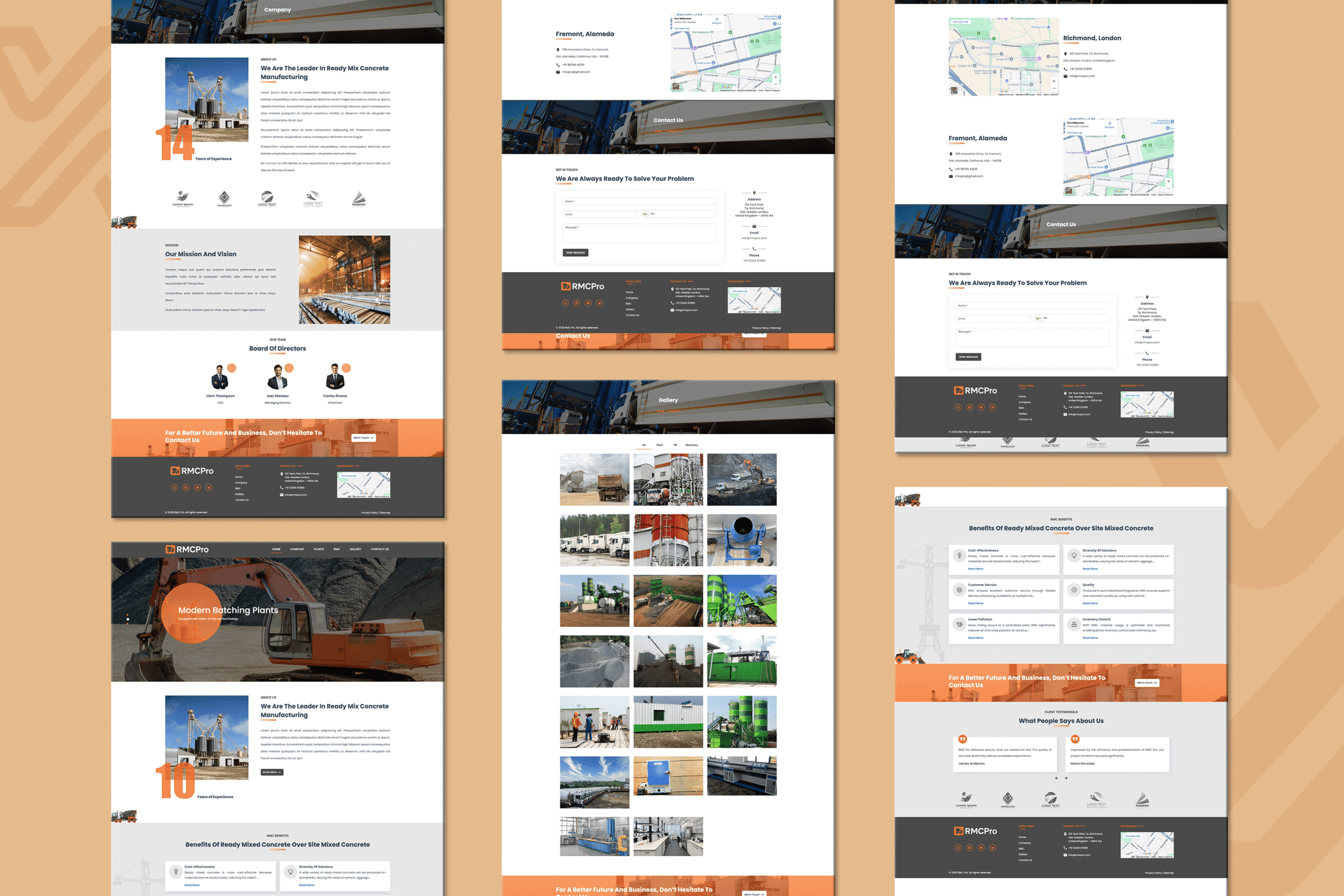Click the Lower Pollution benefit icon

pyautogui.click(x=959, y=625)
